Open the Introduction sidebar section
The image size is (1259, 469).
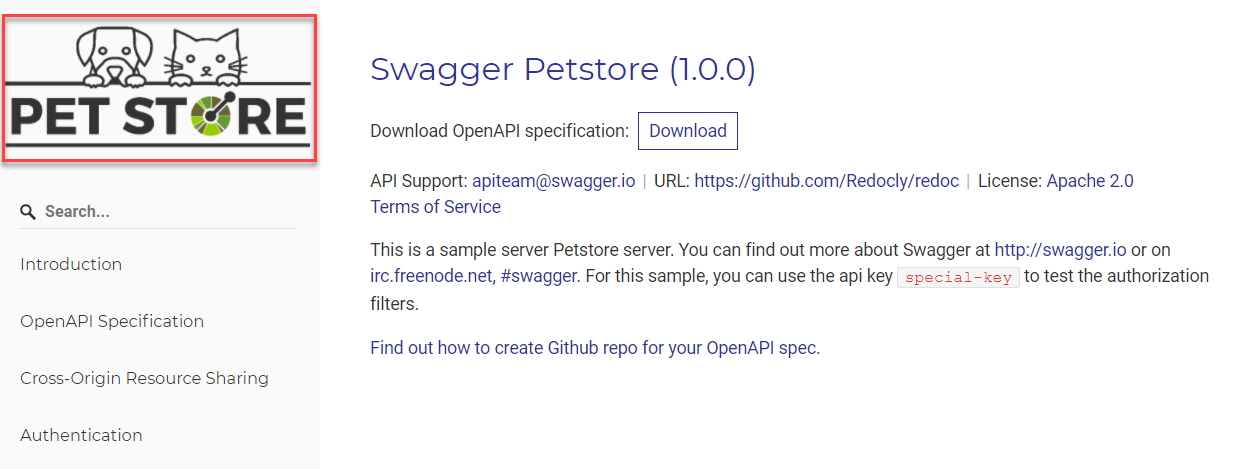tap(71, 264)
